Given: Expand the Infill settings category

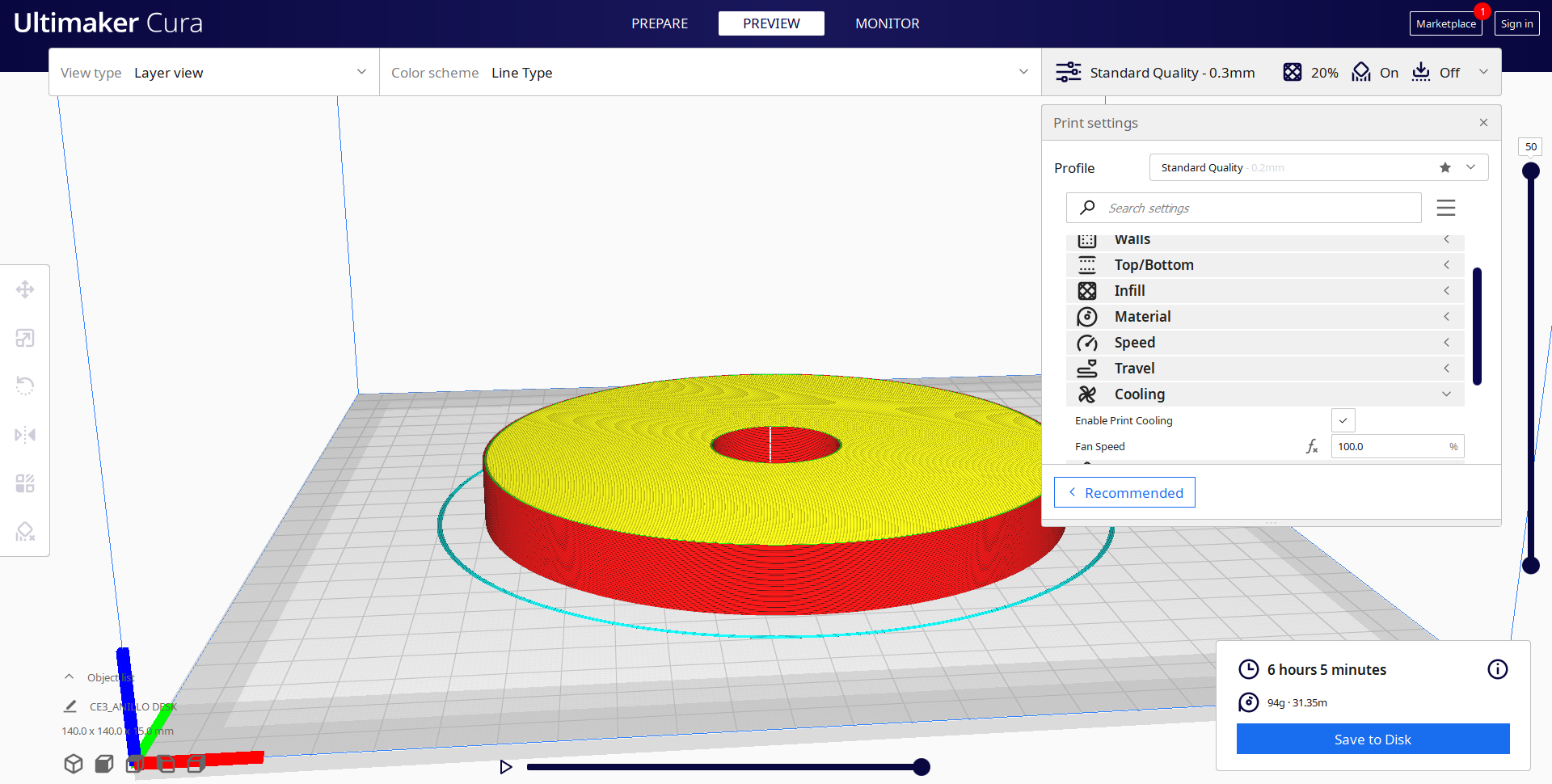Looking at the screenshot, I should click(1265, 291).
